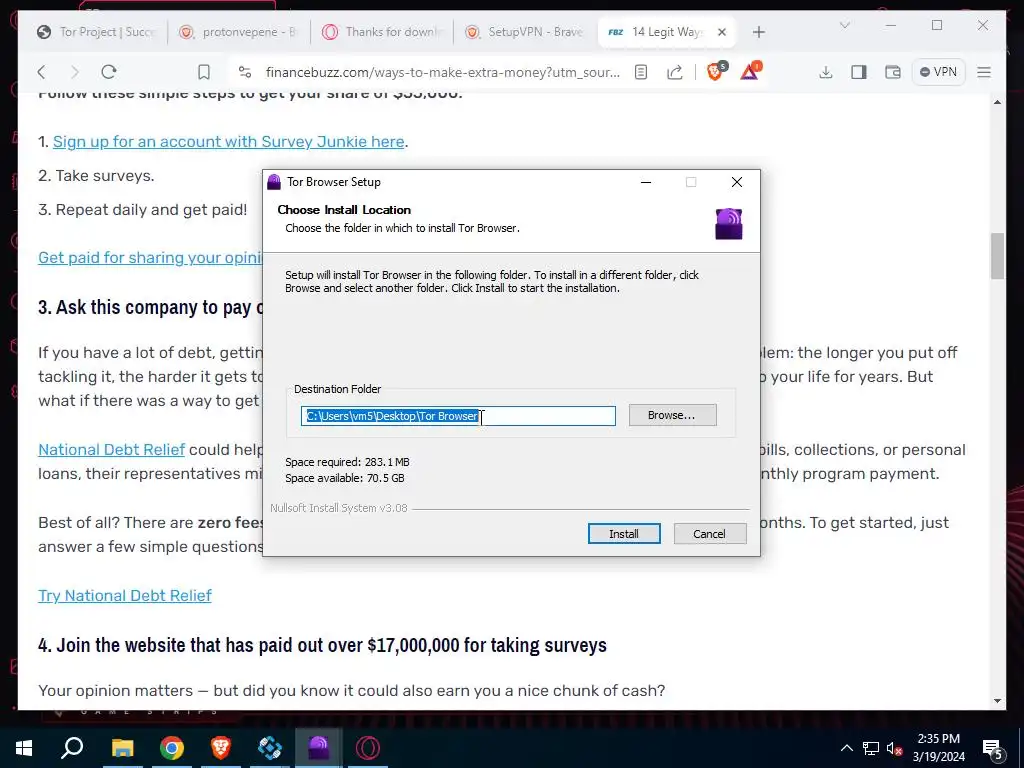
Task: Open the blue diamond app on the taskbar
Action: (x=270, y=748)
